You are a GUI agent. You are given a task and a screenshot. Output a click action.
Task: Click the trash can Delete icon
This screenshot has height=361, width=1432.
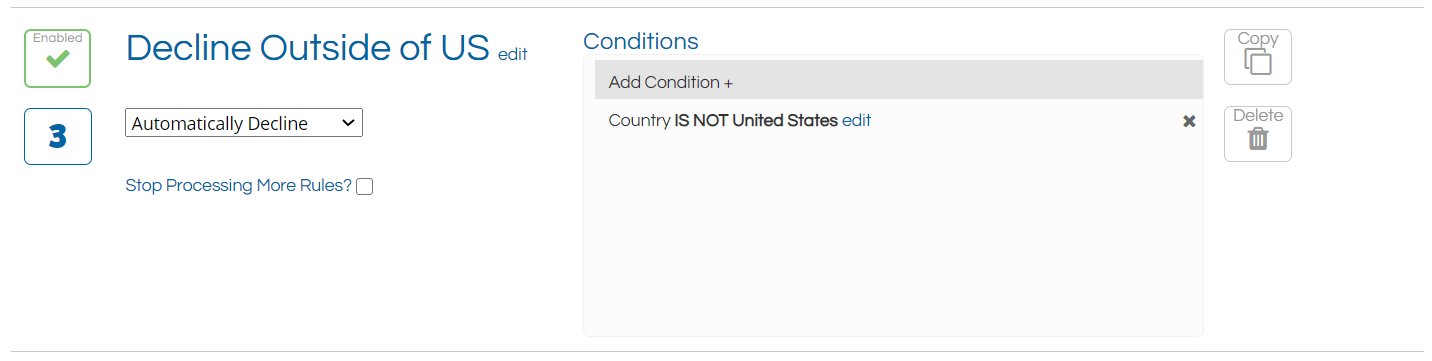click(x=1258, y=139)
